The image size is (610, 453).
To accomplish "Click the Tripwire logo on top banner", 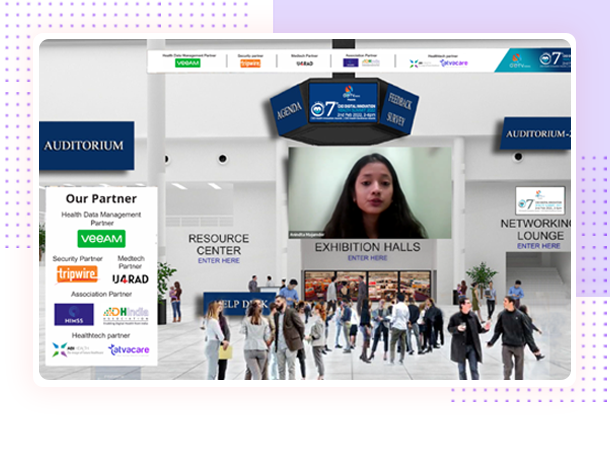I will 249,63.
